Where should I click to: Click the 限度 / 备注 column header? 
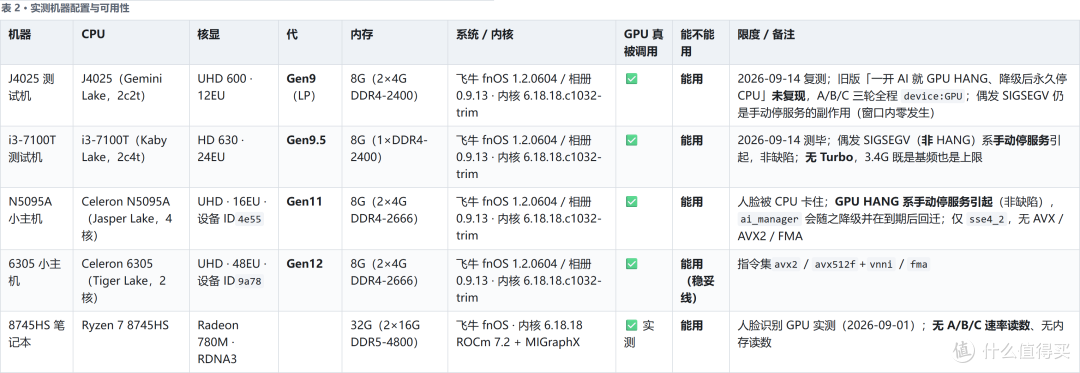click(766, 34)
